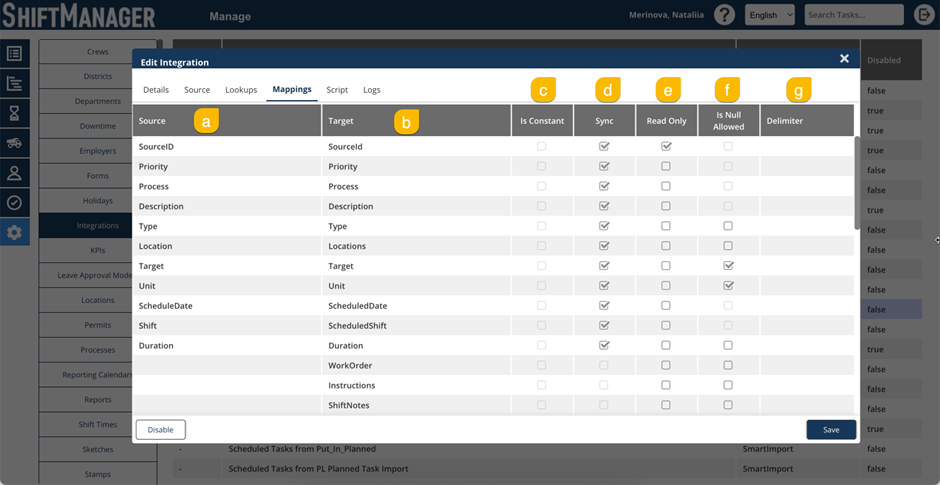Open the Script tab
The width and height of the screenshot is (940, 485).
pyautogui.click(x=337, y=90)
